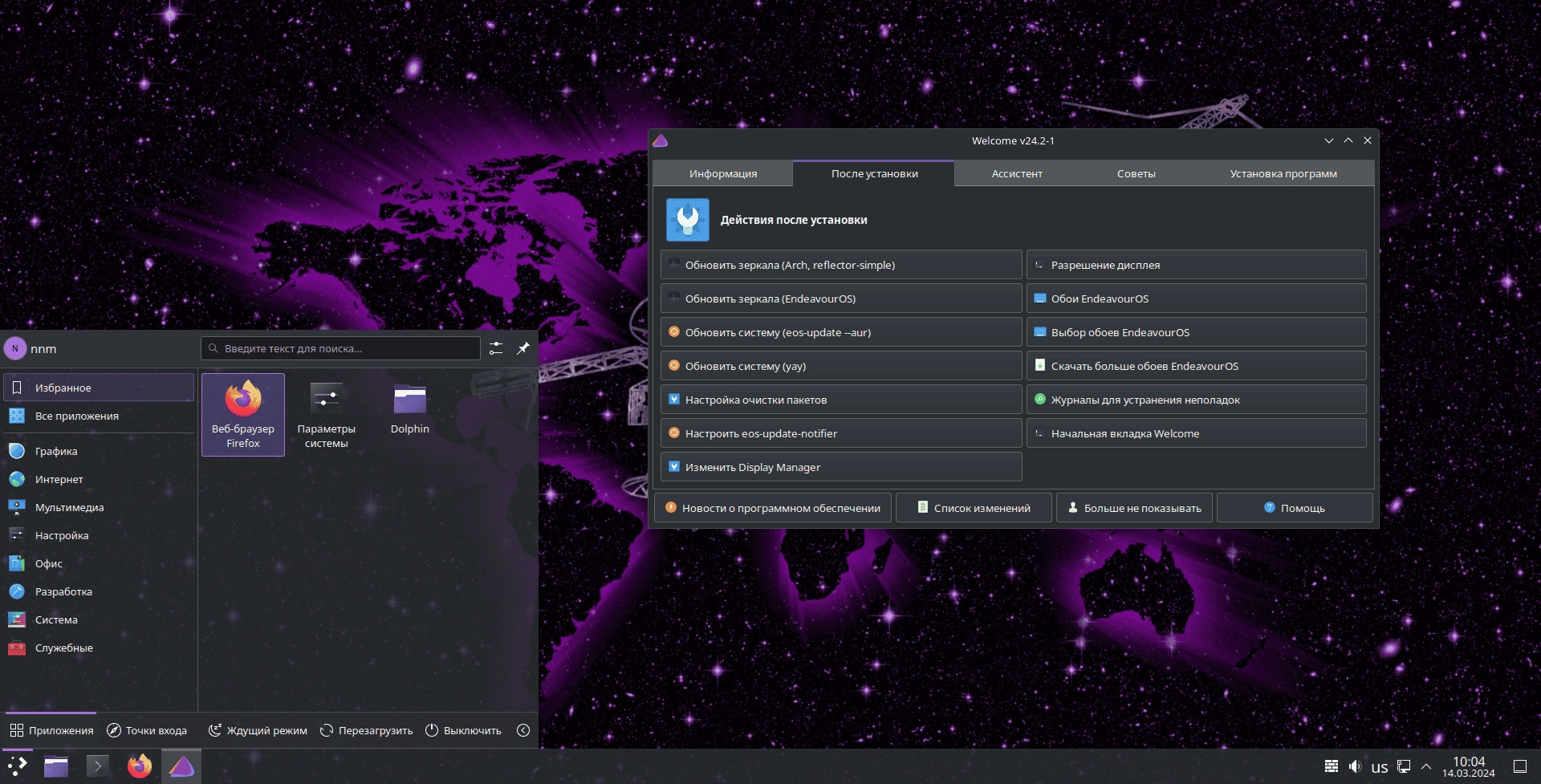Viewport: 1541px width, 784px height.
Task: Click Выключить shutdown button
Action: tap(463, 730)
